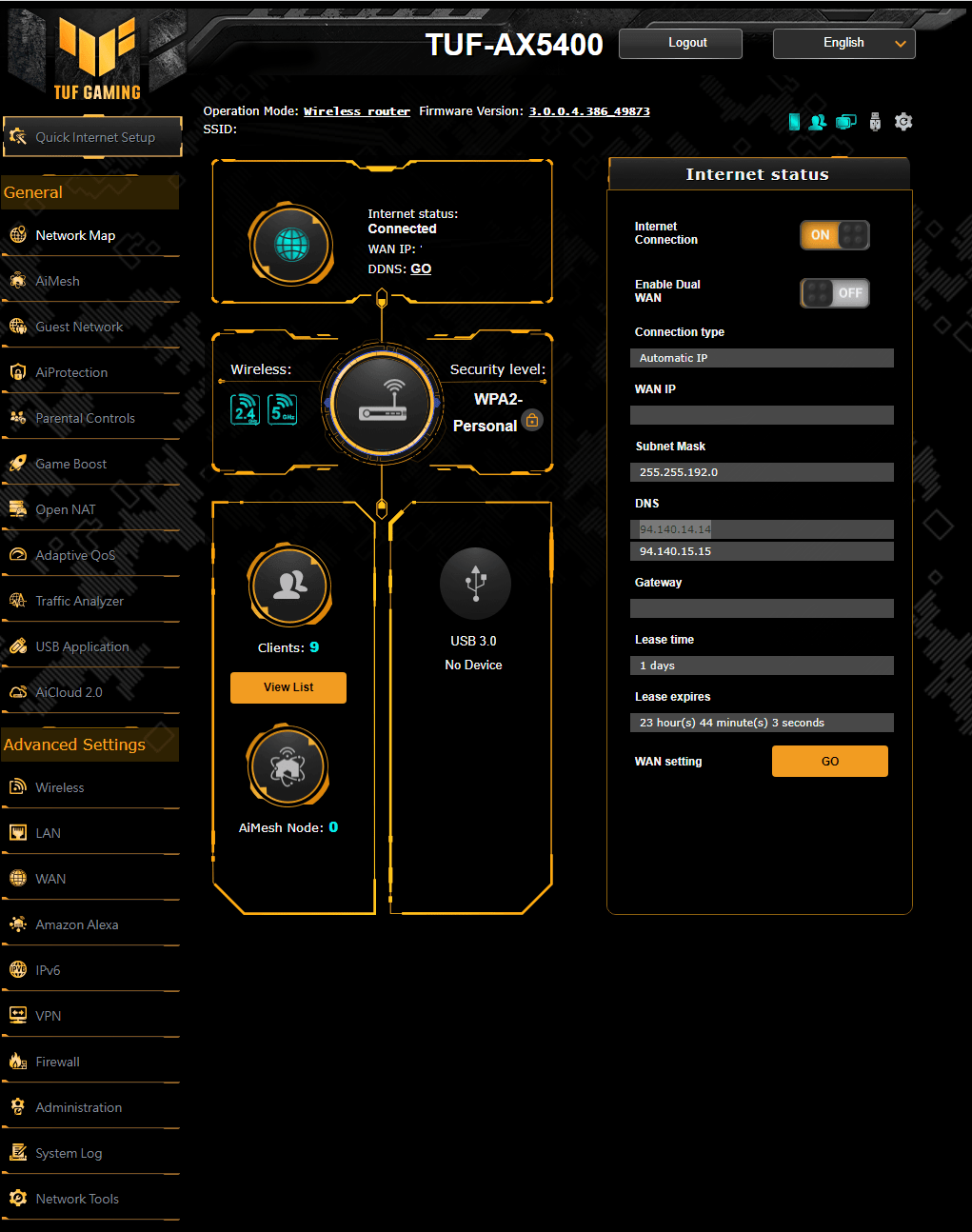This screenshot has height=1232, width=972.
Task: Open the AiMesh Node icon
Action: point(288,766)
